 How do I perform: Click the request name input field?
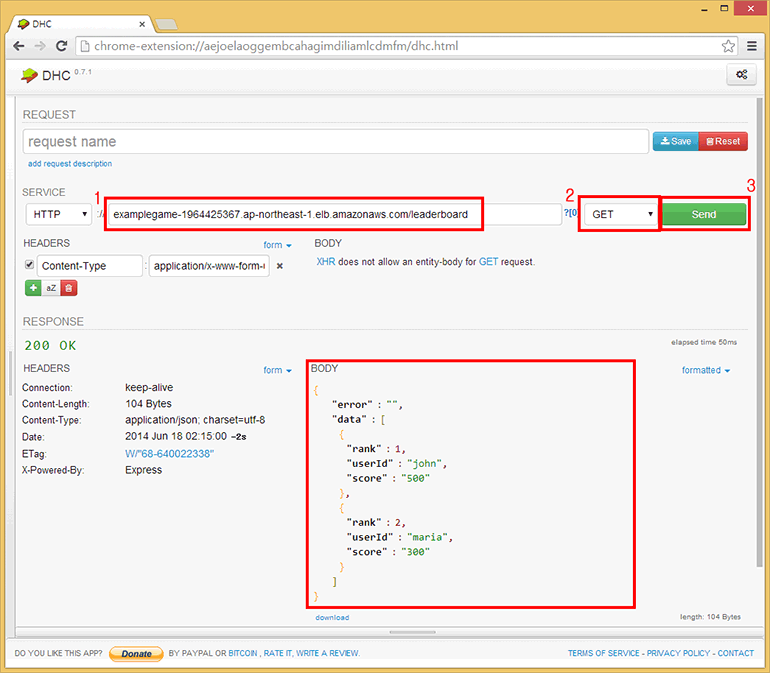(335, 142)
